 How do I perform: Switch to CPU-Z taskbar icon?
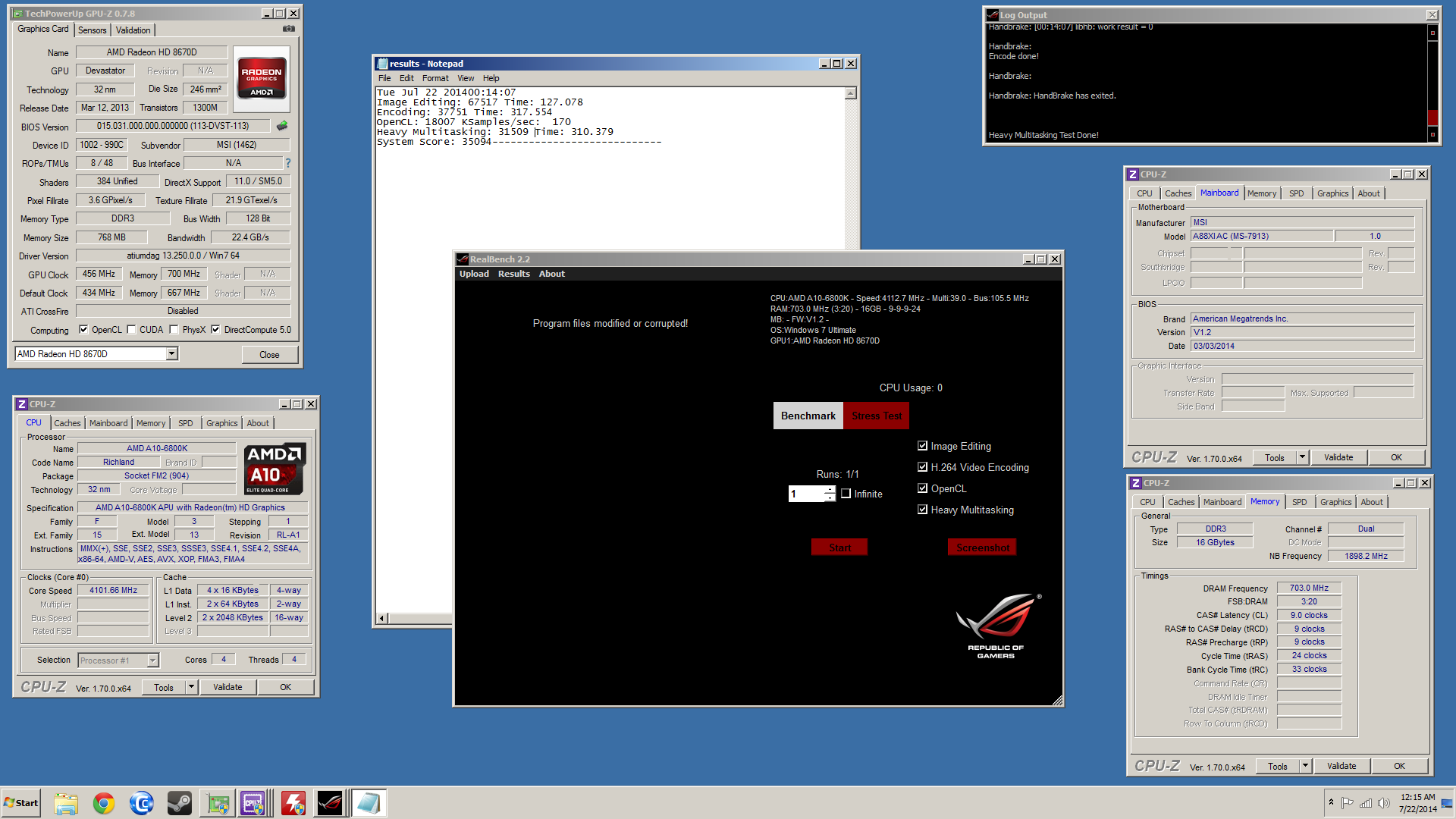click(x=253, y=803)
